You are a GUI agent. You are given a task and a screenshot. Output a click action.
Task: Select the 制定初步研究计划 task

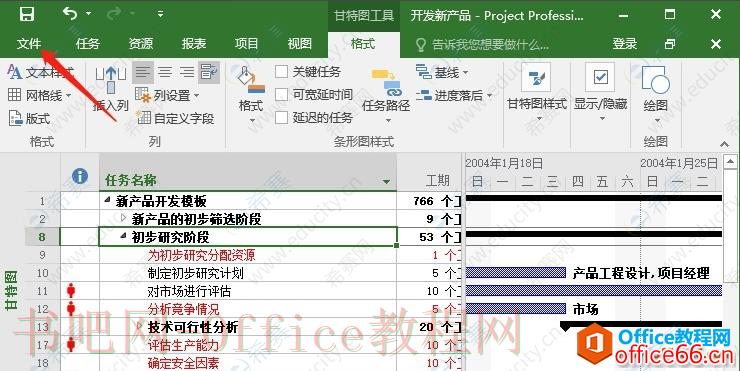click(x=195, y=273)
